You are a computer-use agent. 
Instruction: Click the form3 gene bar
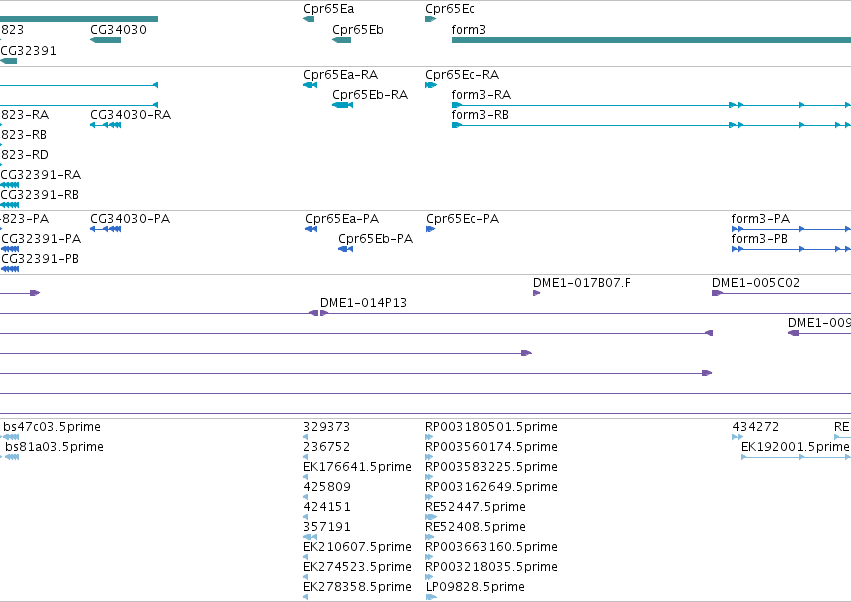coord(651,40)
